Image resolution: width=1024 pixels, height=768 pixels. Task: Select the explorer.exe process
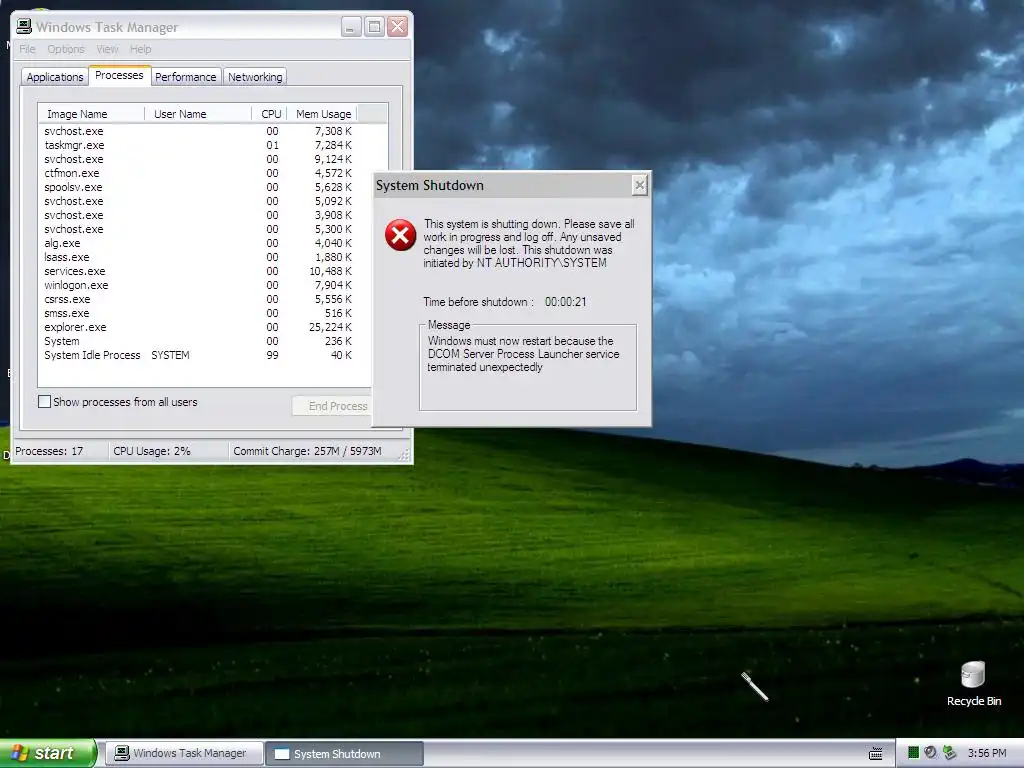tap(198, 327)
